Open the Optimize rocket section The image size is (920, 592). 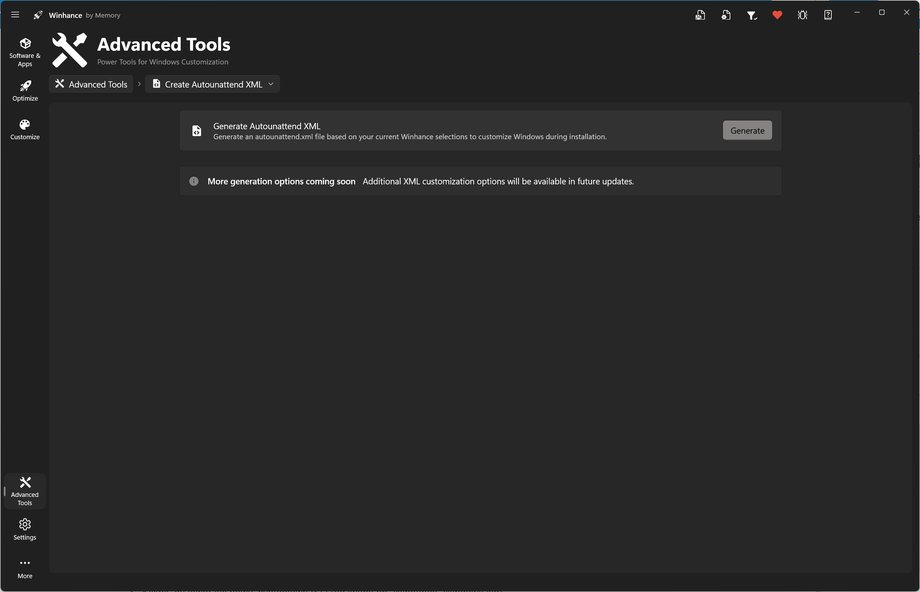point(25,90)
